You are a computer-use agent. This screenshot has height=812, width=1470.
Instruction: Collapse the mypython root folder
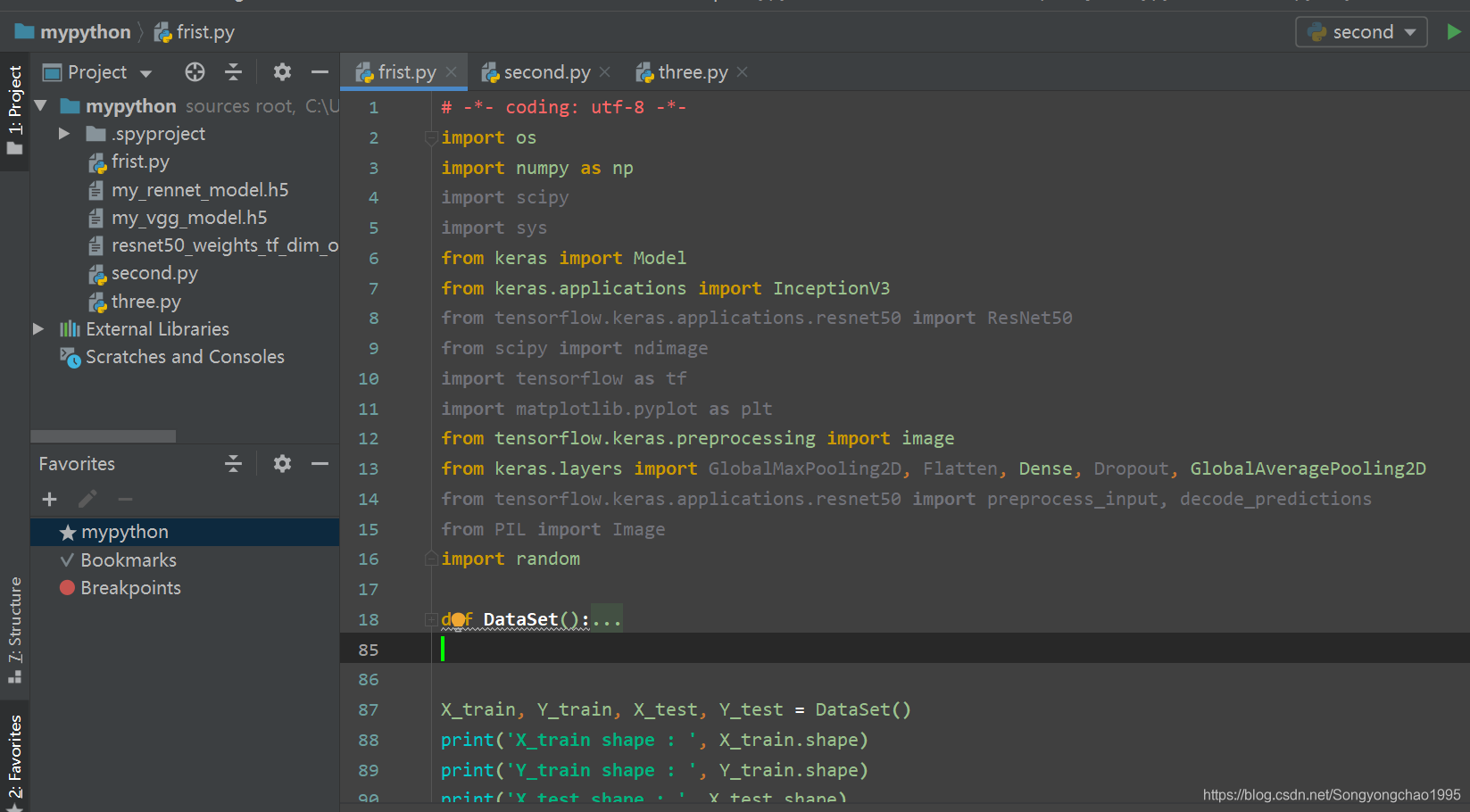40,106
